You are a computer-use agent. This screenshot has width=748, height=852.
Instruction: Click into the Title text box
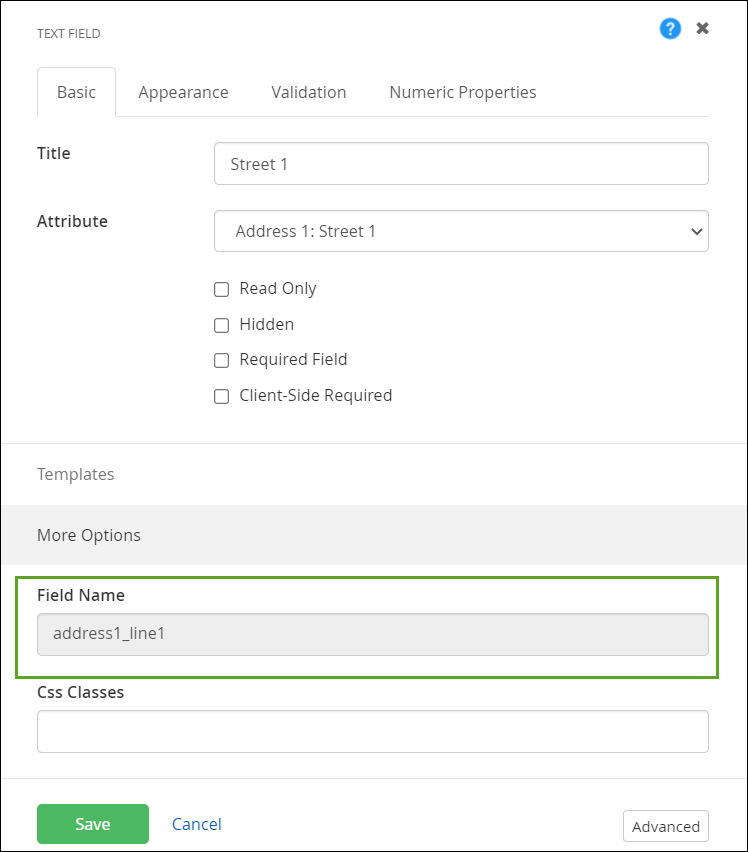461,164
